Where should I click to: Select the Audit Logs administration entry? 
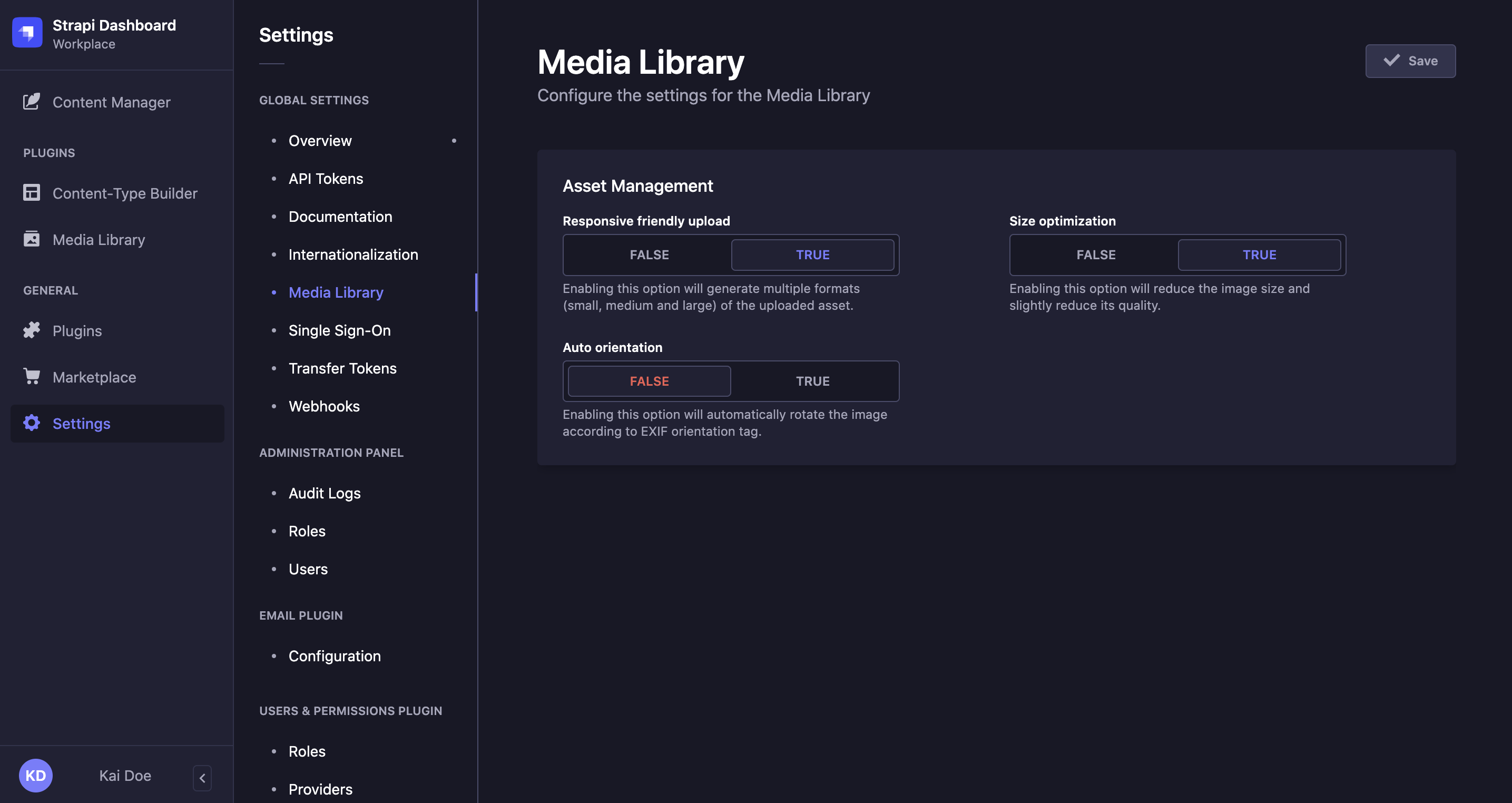tap(324, 493)
